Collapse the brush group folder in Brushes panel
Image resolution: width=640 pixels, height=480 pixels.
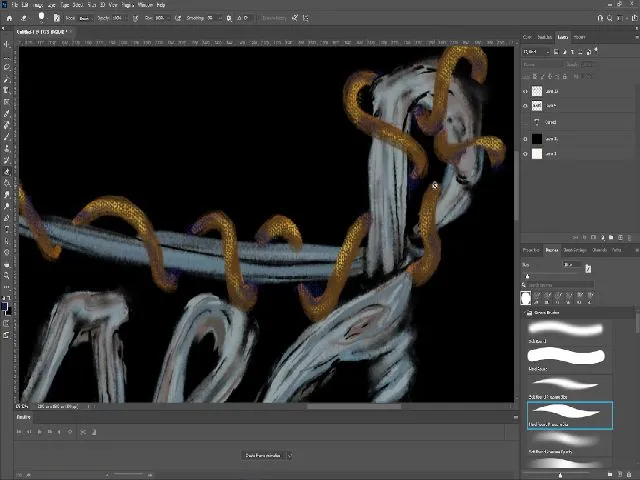[x=524, y=313]
